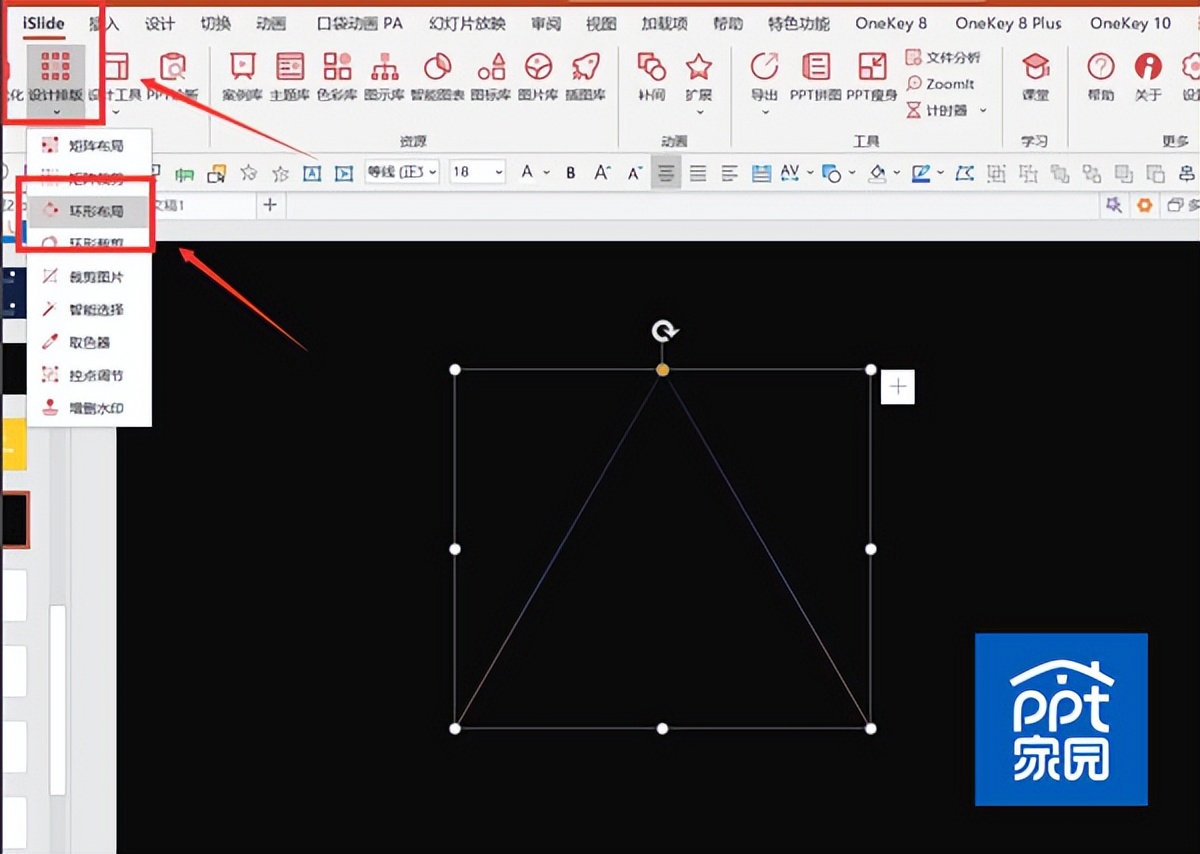This screenshot has height=854, width=1200.
Task: Click the triangle's rotation handle
Action: [x=663, y=331]
